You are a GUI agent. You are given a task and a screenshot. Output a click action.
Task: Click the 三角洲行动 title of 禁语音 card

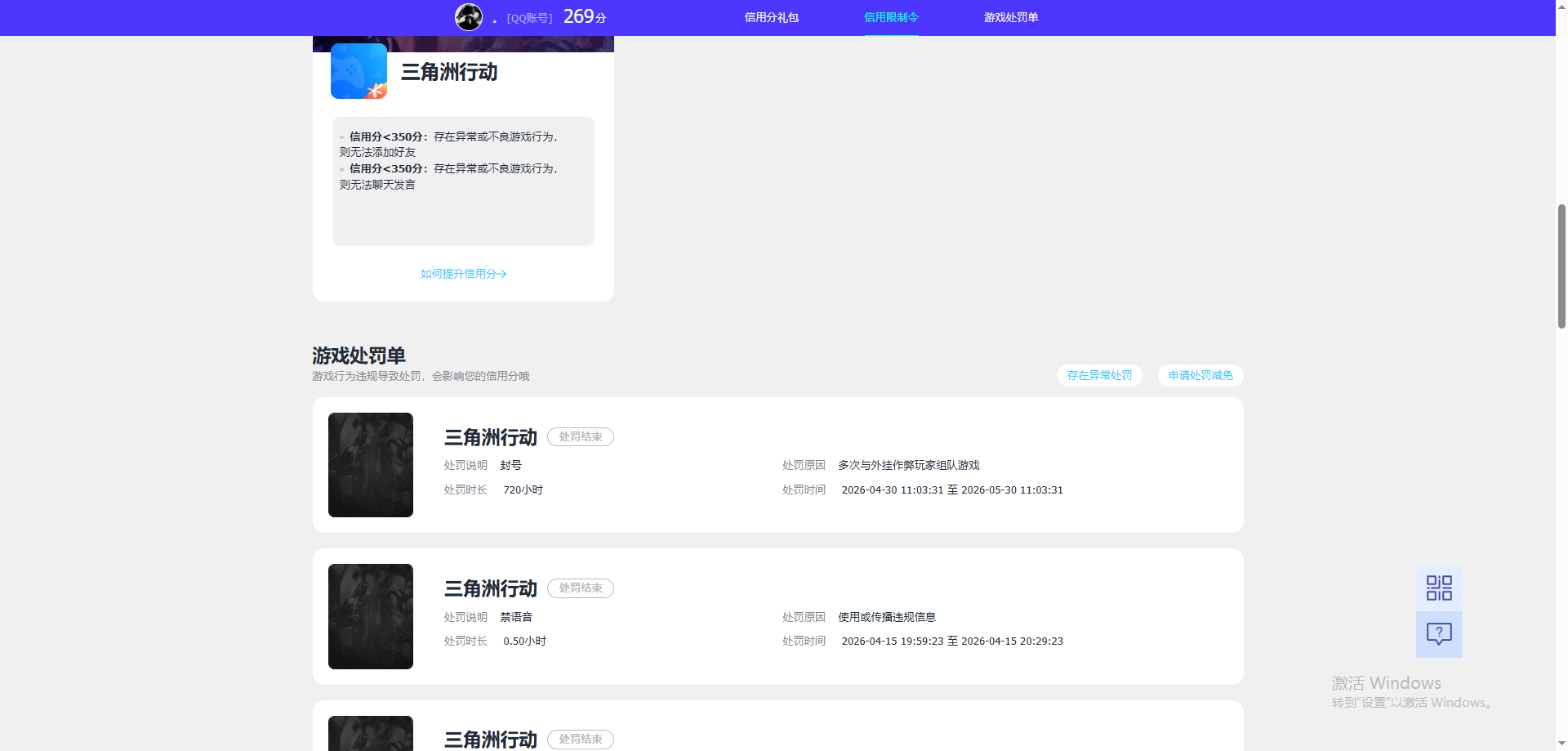point(491,588)
